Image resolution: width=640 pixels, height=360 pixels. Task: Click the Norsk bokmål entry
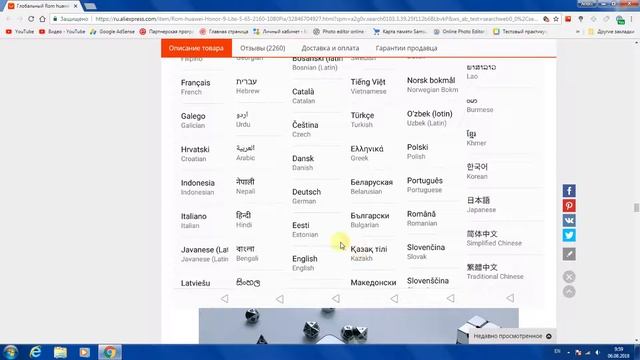tap(432, 84)
